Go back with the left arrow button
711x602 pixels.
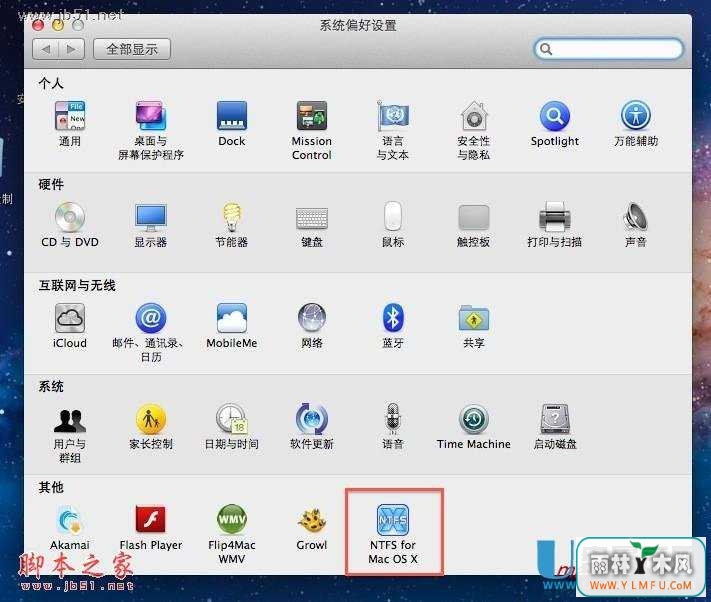tap(45, 49)
